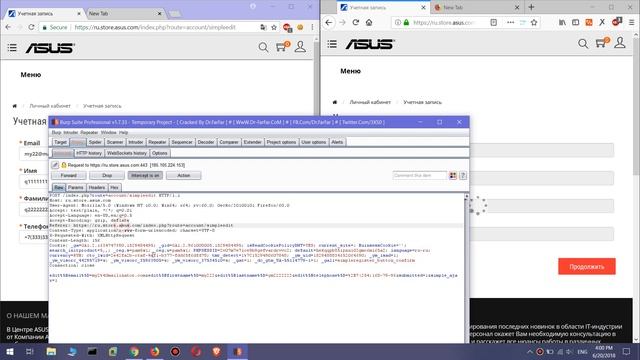Screen dimensions: 640x360
Task: Open shopping cart on Firefox ASUS page
Action: tap(601, 42)
